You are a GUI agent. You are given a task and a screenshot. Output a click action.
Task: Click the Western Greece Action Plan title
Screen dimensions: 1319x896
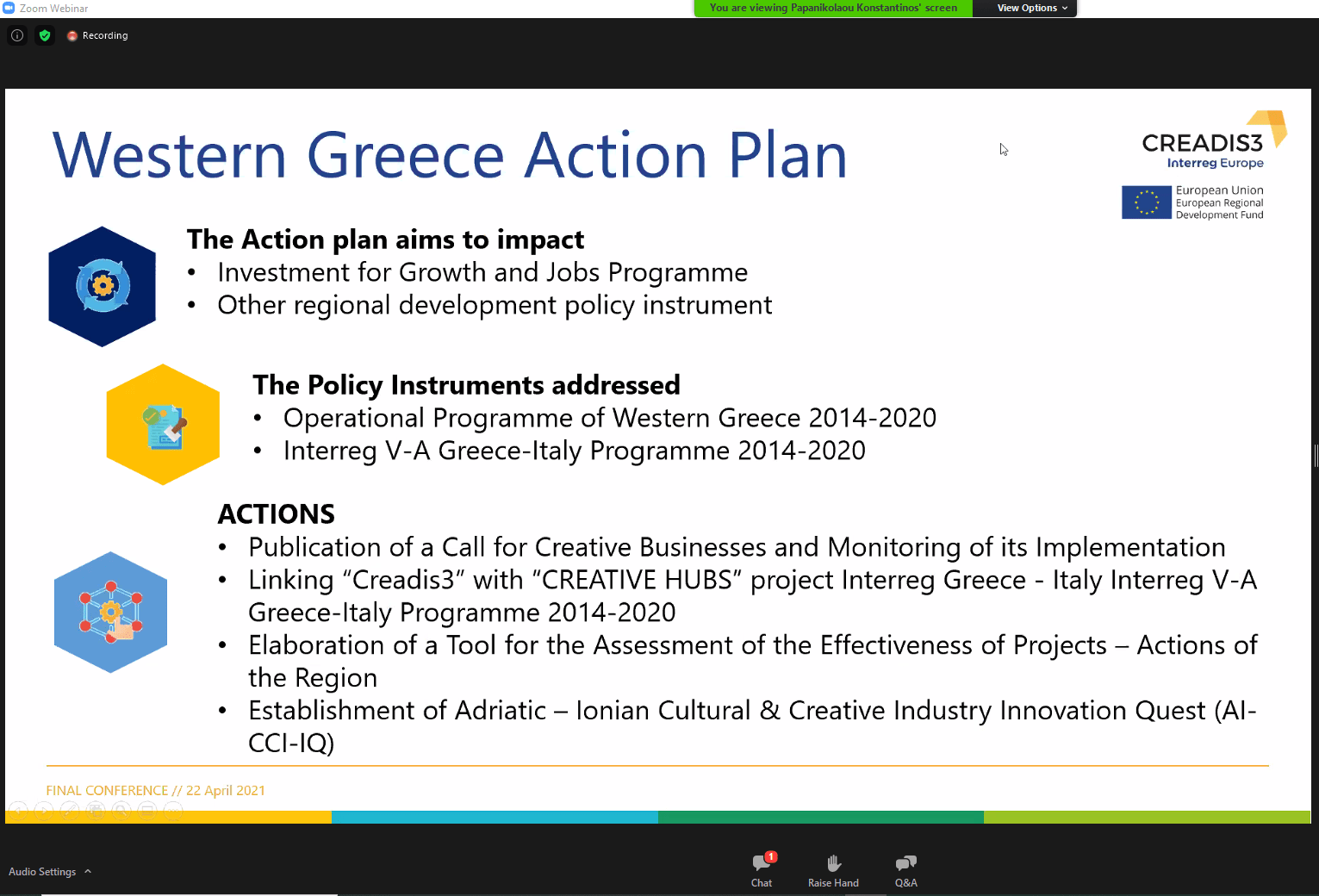(450, 156)
